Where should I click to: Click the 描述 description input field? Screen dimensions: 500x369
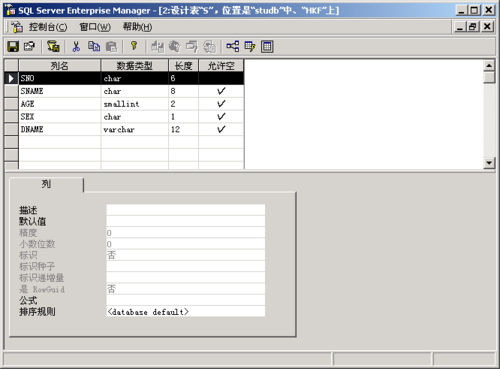186,210
